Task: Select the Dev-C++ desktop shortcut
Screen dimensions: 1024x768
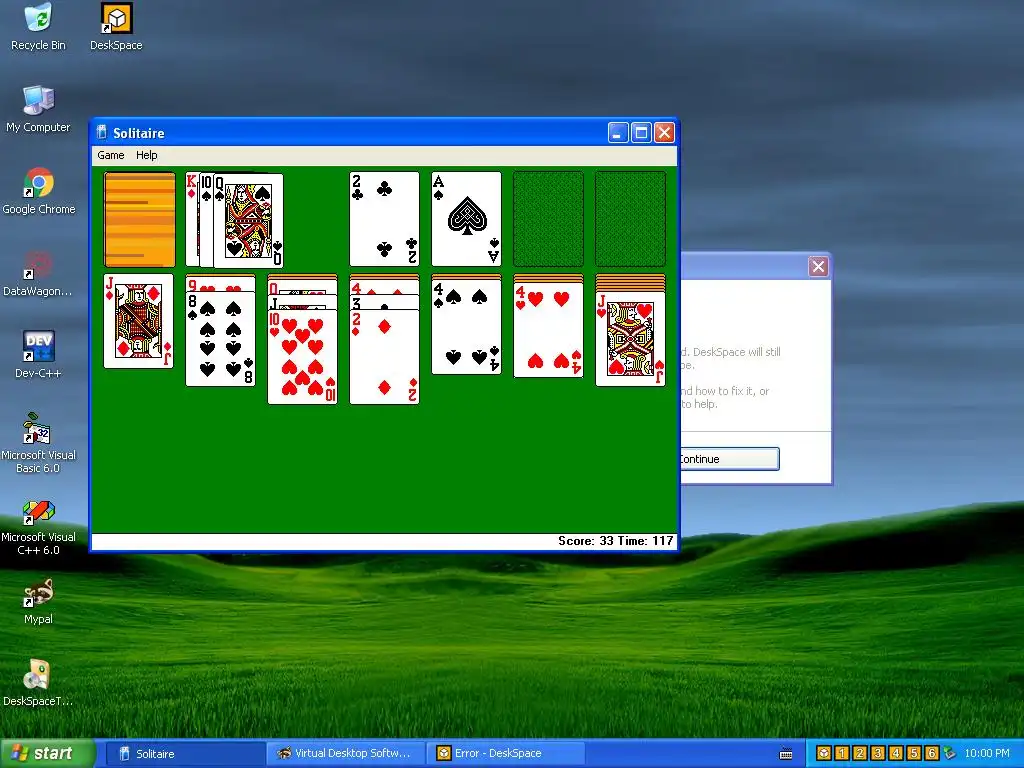Action: coord(38,355)
